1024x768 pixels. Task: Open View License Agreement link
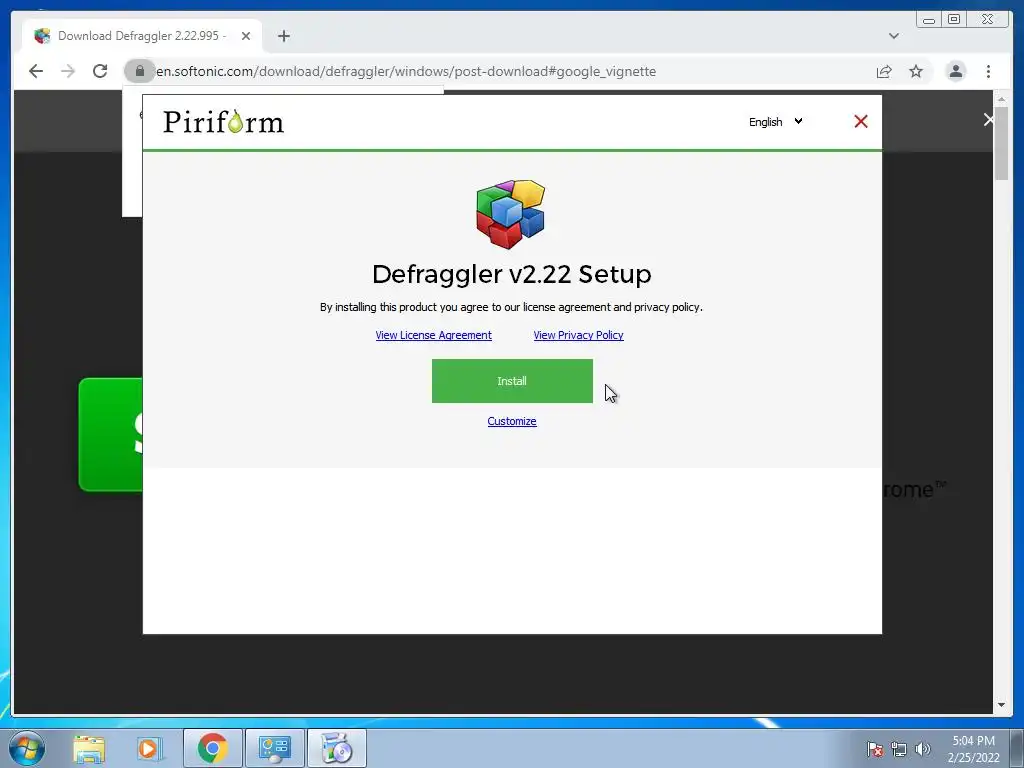pos(434,335)
